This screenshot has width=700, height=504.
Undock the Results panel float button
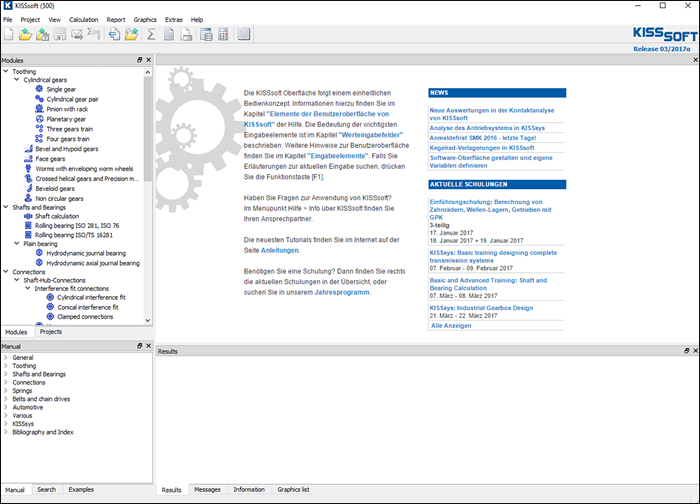coord(687,351)
